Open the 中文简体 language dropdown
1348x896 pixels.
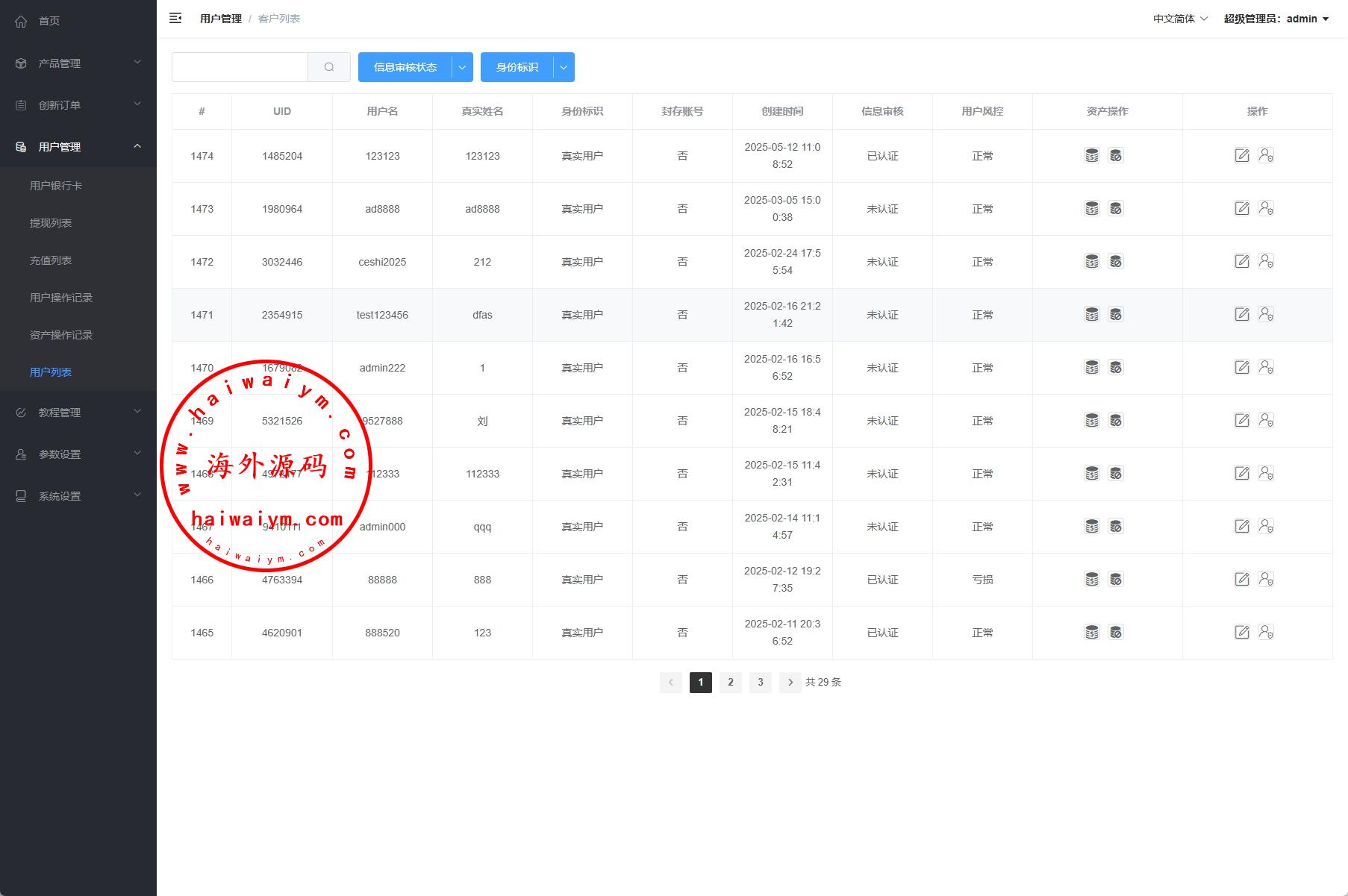pyautogui.click(x=1179, y=19)
